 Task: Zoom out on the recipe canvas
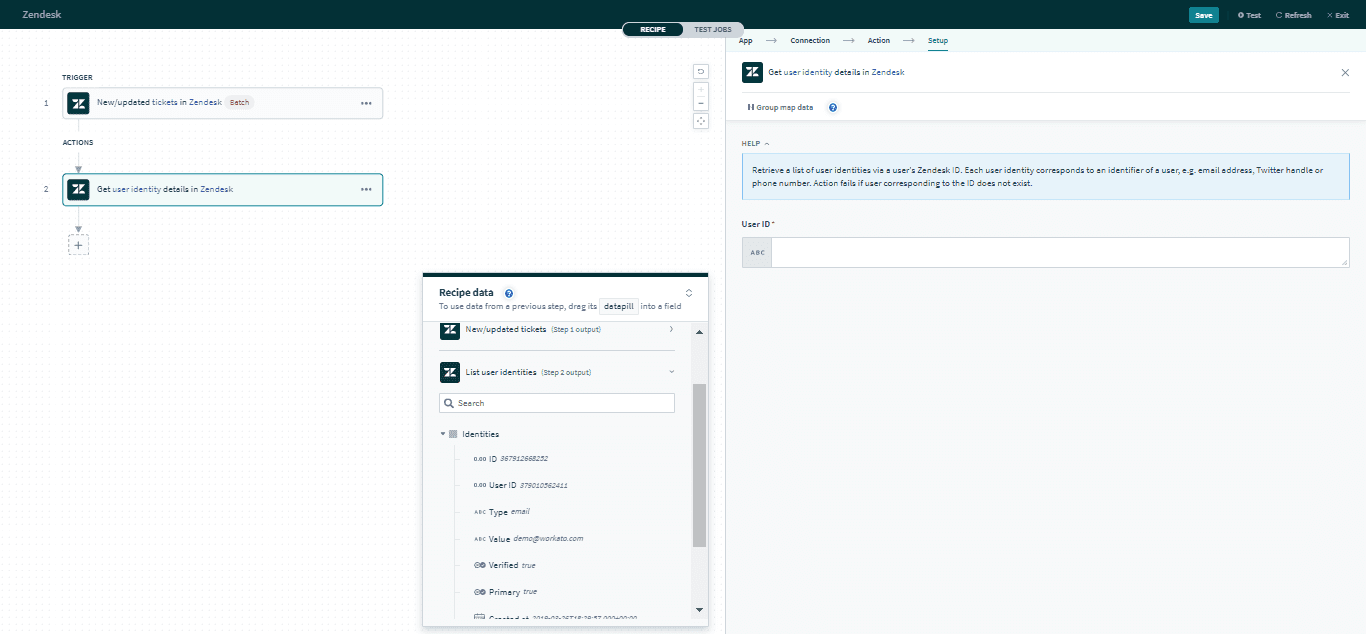pyautogui.click(x=700, y=103)
